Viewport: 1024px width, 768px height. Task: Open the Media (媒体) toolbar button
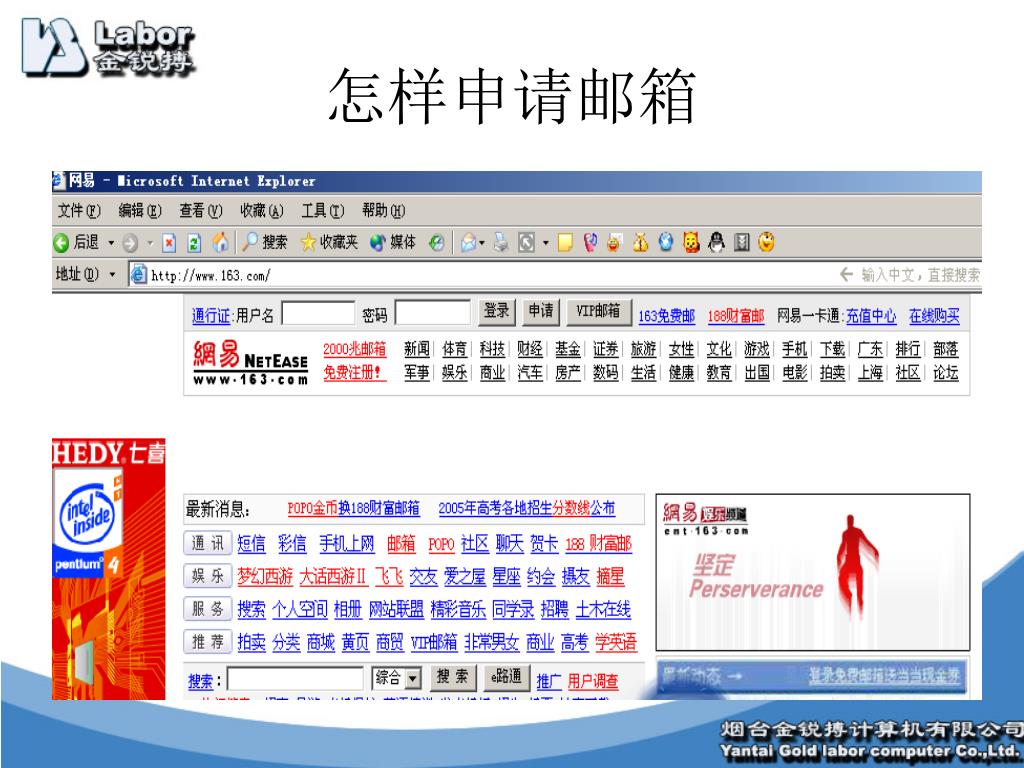[x=392, y=242]
